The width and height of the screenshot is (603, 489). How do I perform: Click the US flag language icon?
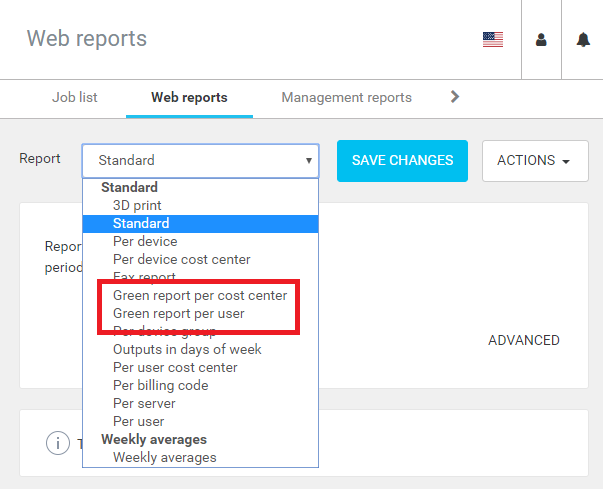(x=492, y=40)
